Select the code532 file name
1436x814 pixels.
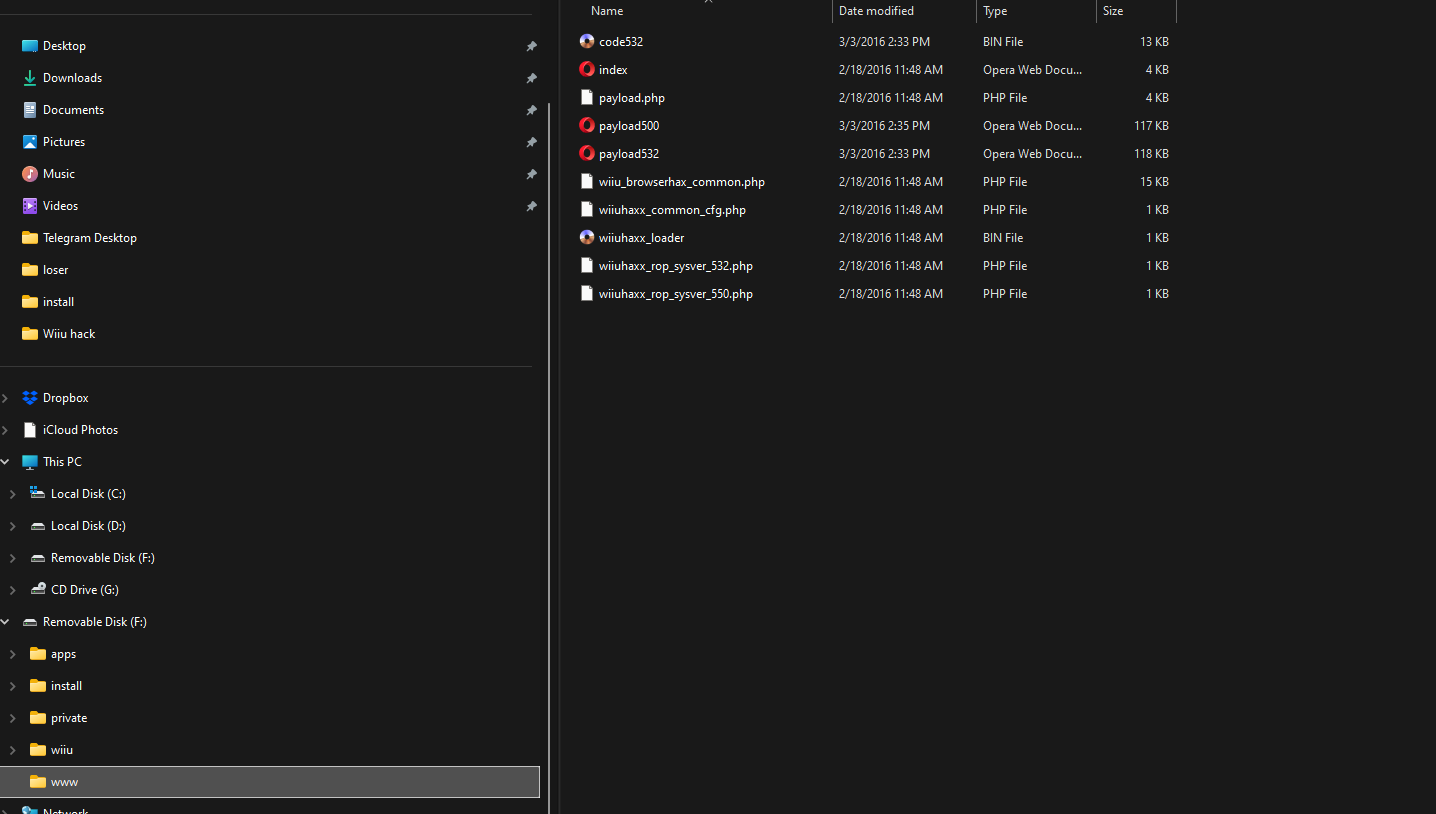tap(621, 42)
